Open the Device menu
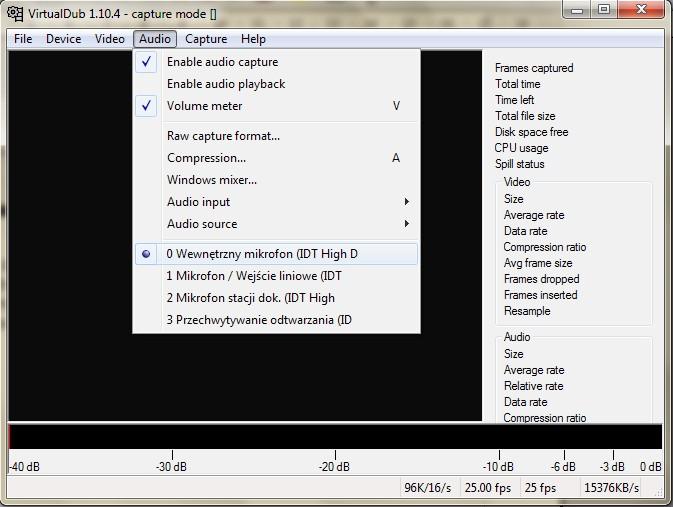 coord(64,39)
